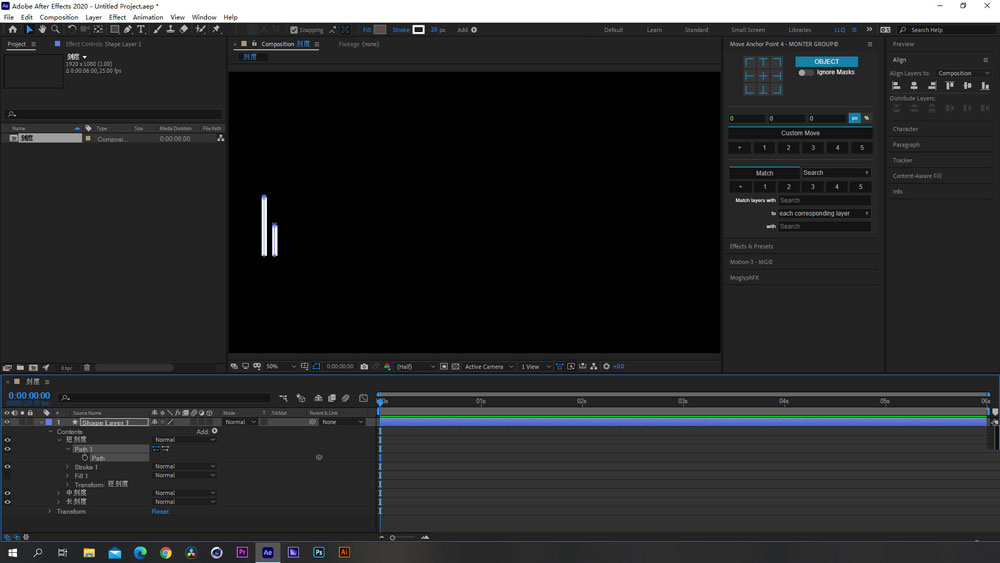
Task: Choose the Type tool
Action: pyautogui.click(x=141, y=30)
